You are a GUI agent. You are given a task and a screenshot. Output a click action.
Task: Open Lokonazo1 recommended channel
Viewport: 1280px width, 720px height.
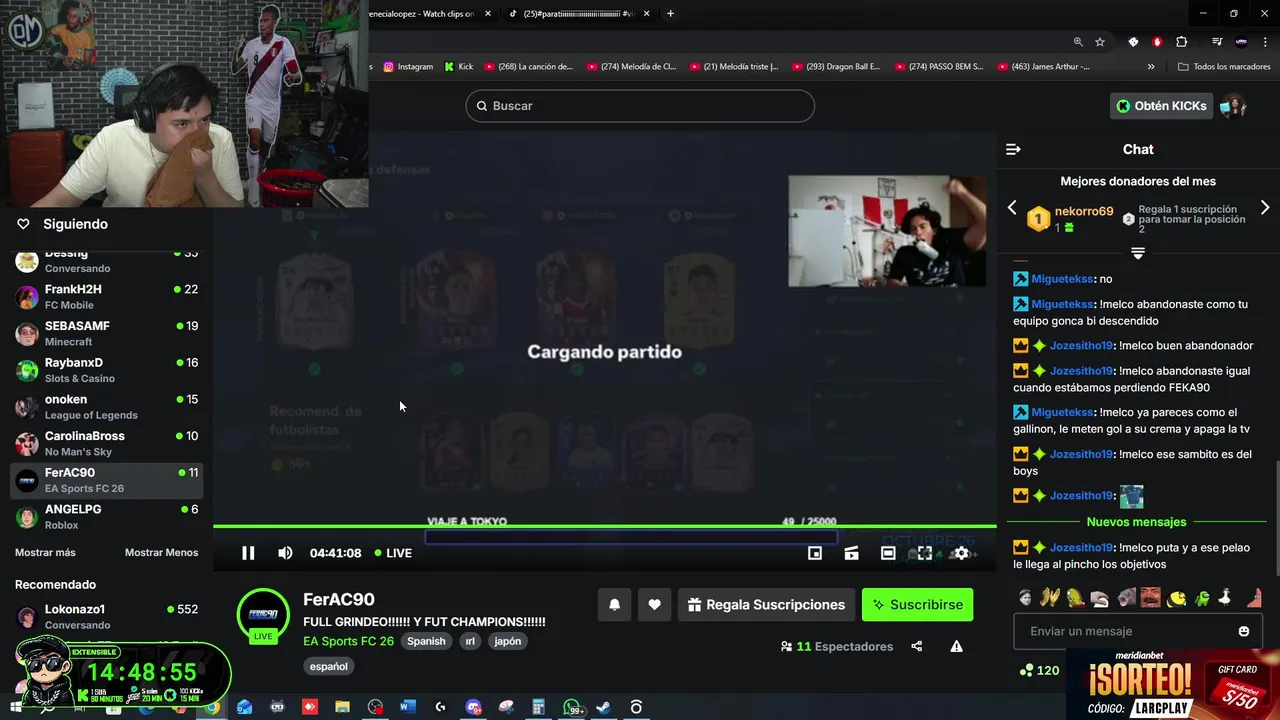pos(107,617)
